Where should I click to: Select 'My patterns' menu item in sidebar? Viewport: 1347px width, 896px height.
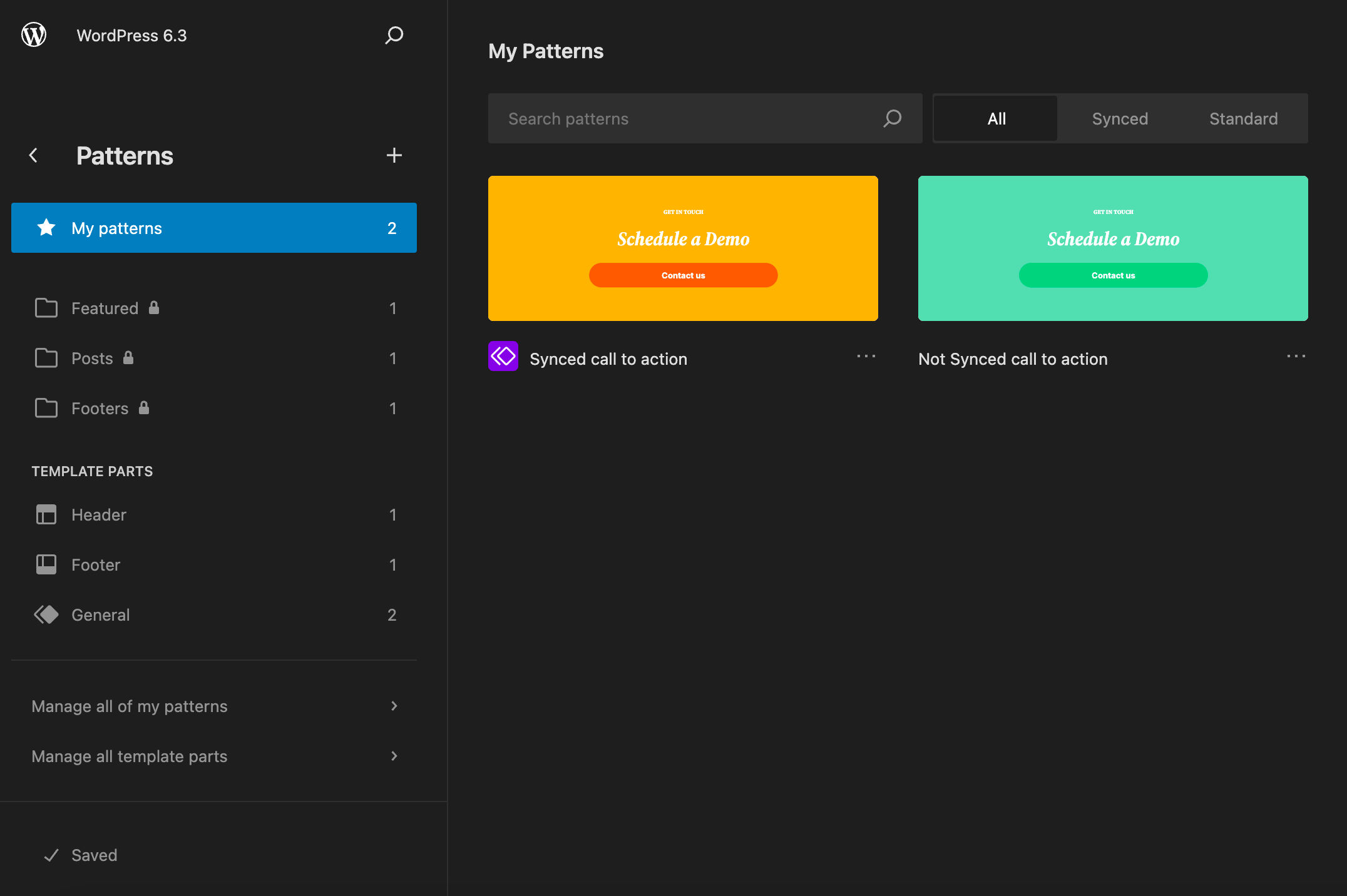[214, 228]
